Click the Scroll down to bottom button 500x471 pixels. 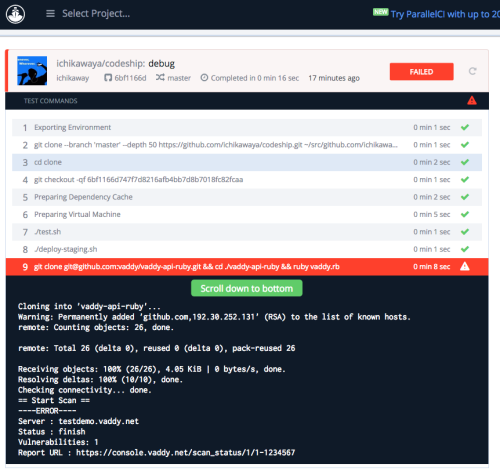click(x=247, y=288)
